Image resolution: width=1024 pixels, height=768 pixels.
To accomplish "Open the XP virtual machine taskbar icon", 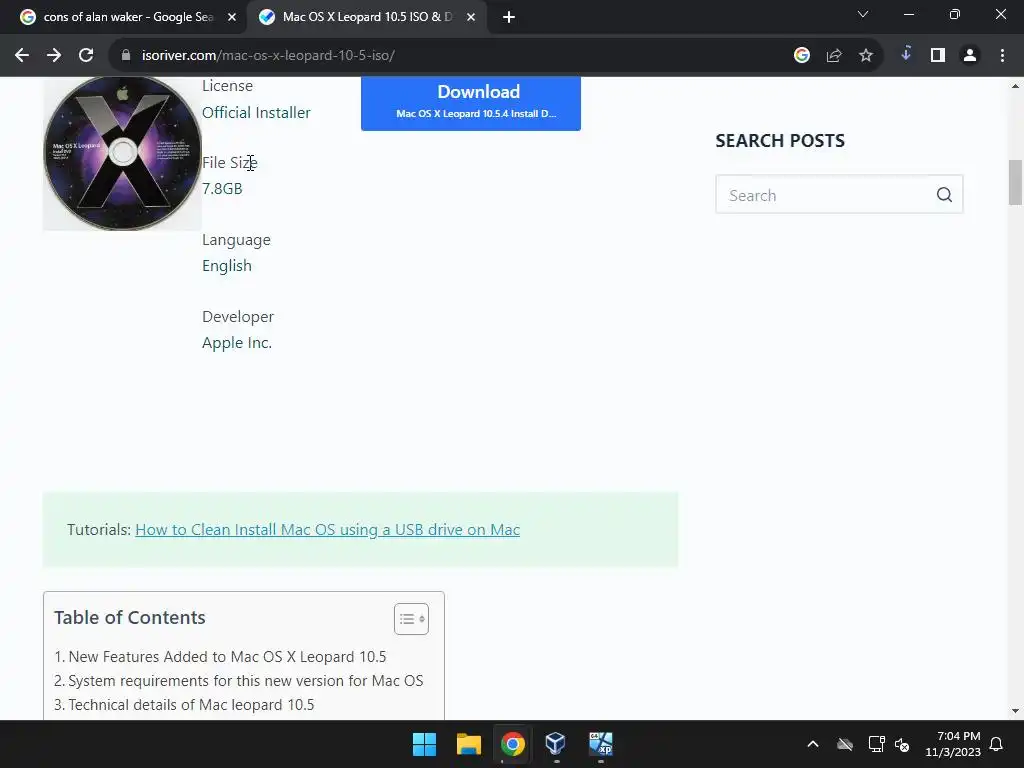I will tap(601, 744).
